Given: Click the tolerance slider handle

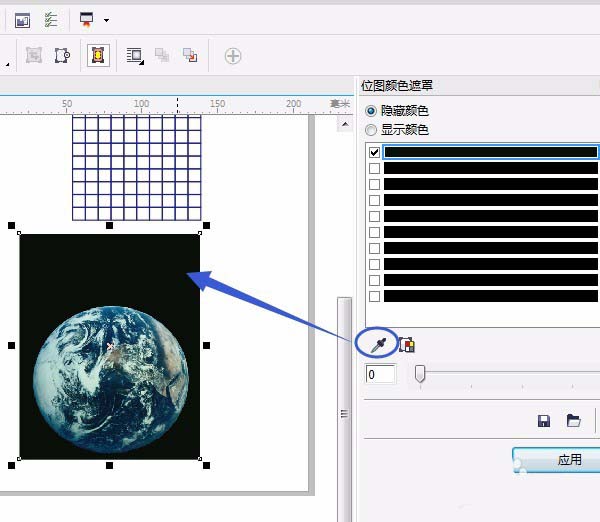Looking at the screenshot, I should (420, 374).
